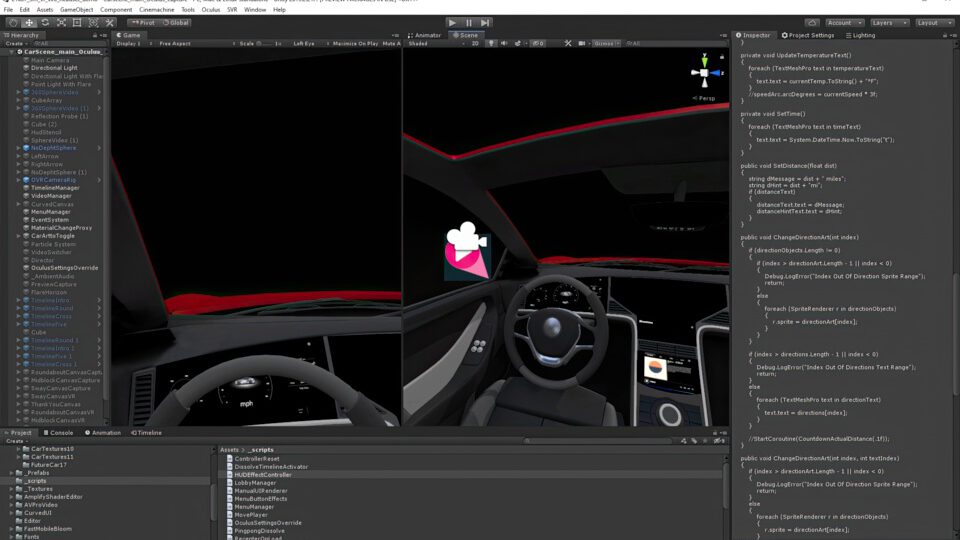Viewport: 960px width, 540px height.
Task: Click the Cinemachine camera gizmo in Scene
Action: click(467, 251)
